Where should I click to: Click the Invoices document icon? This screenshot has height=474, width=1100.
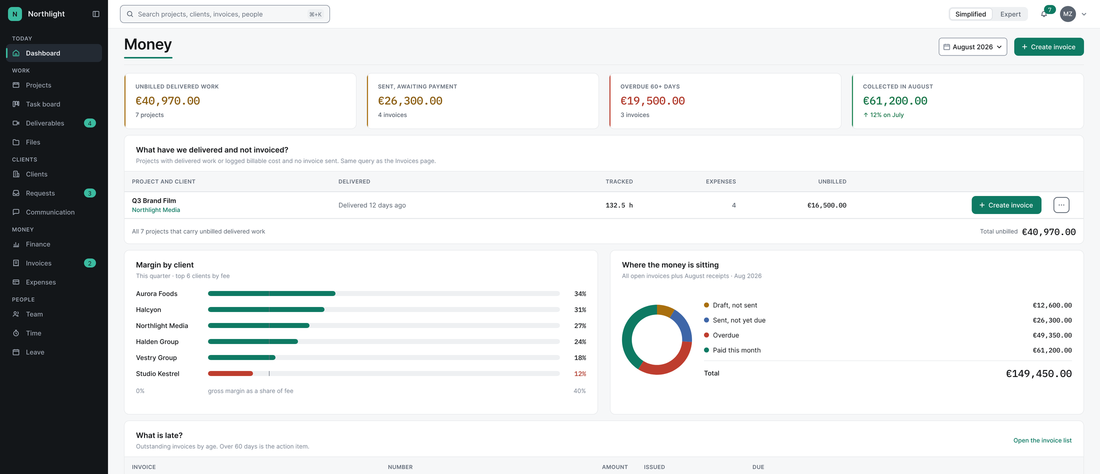(x=16, y=263)
